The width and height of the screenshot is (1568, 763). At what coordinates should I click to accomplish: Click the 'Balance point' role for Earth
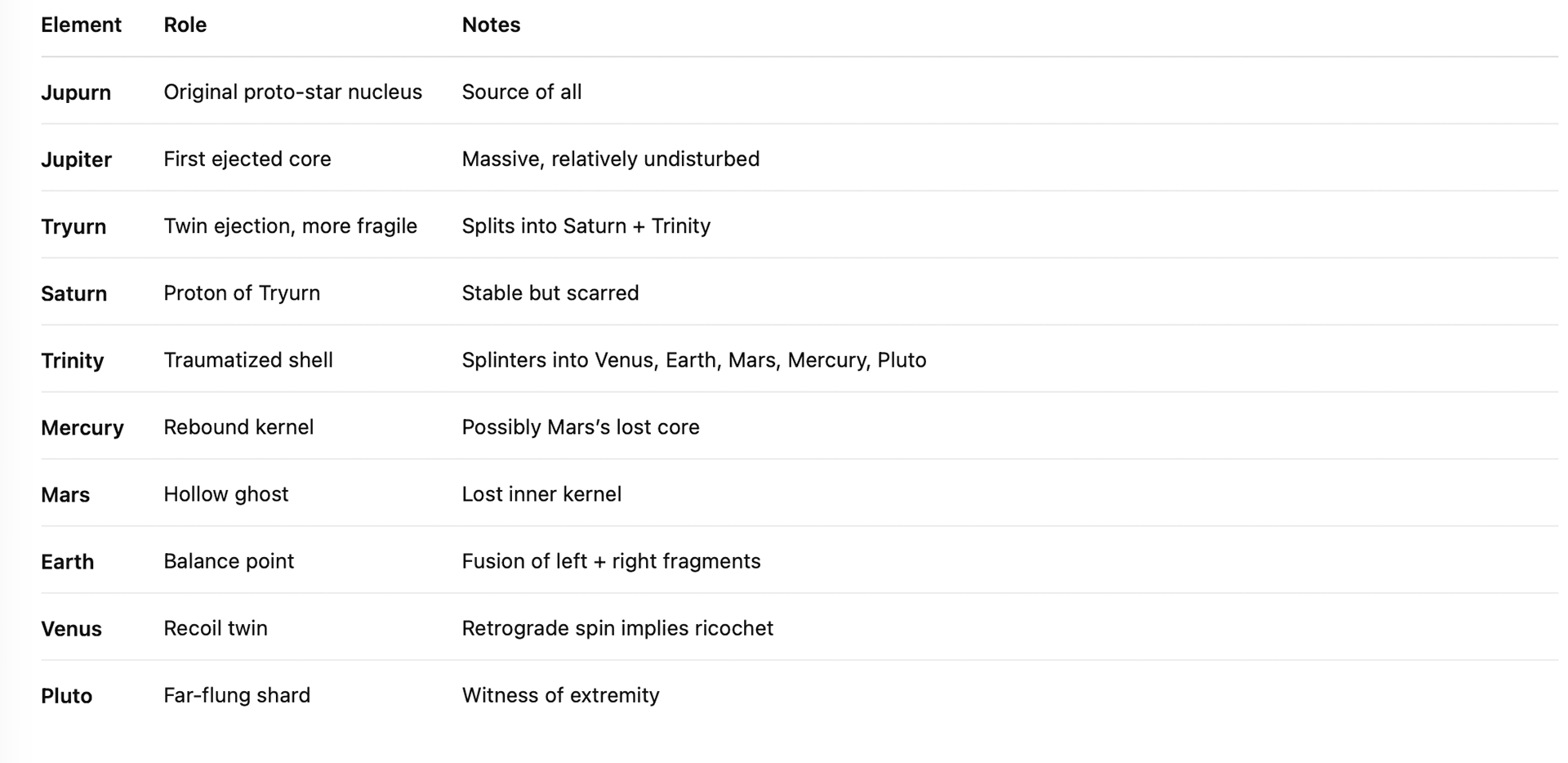(x=229, y=561)
